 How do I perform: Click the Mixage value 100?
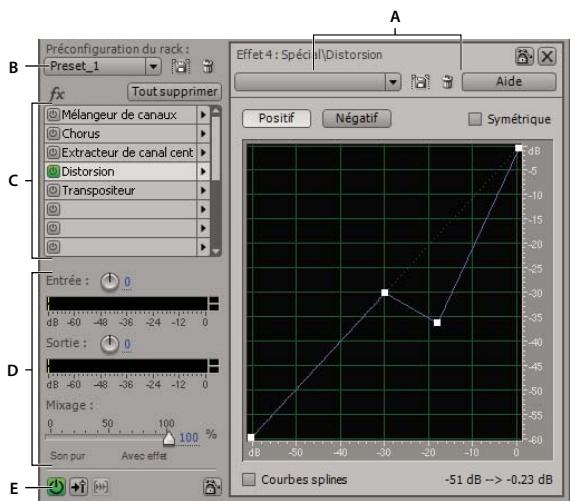(189, 437)
